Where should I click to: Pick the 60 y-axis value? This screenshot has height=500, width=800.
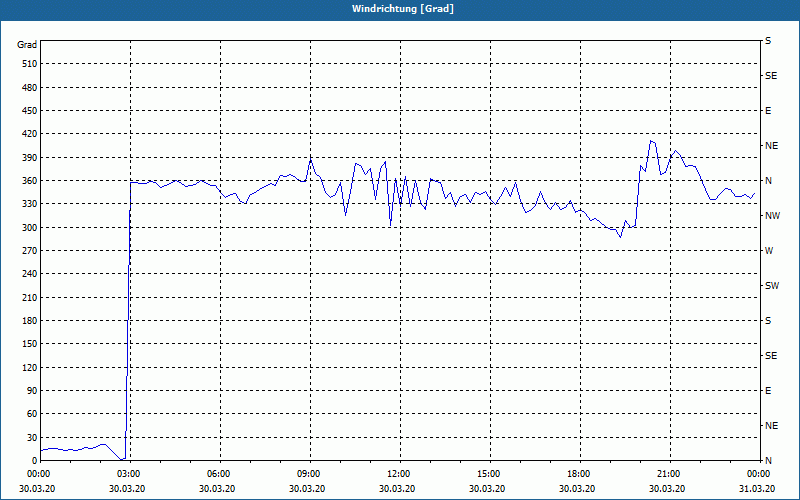(32, 414)
